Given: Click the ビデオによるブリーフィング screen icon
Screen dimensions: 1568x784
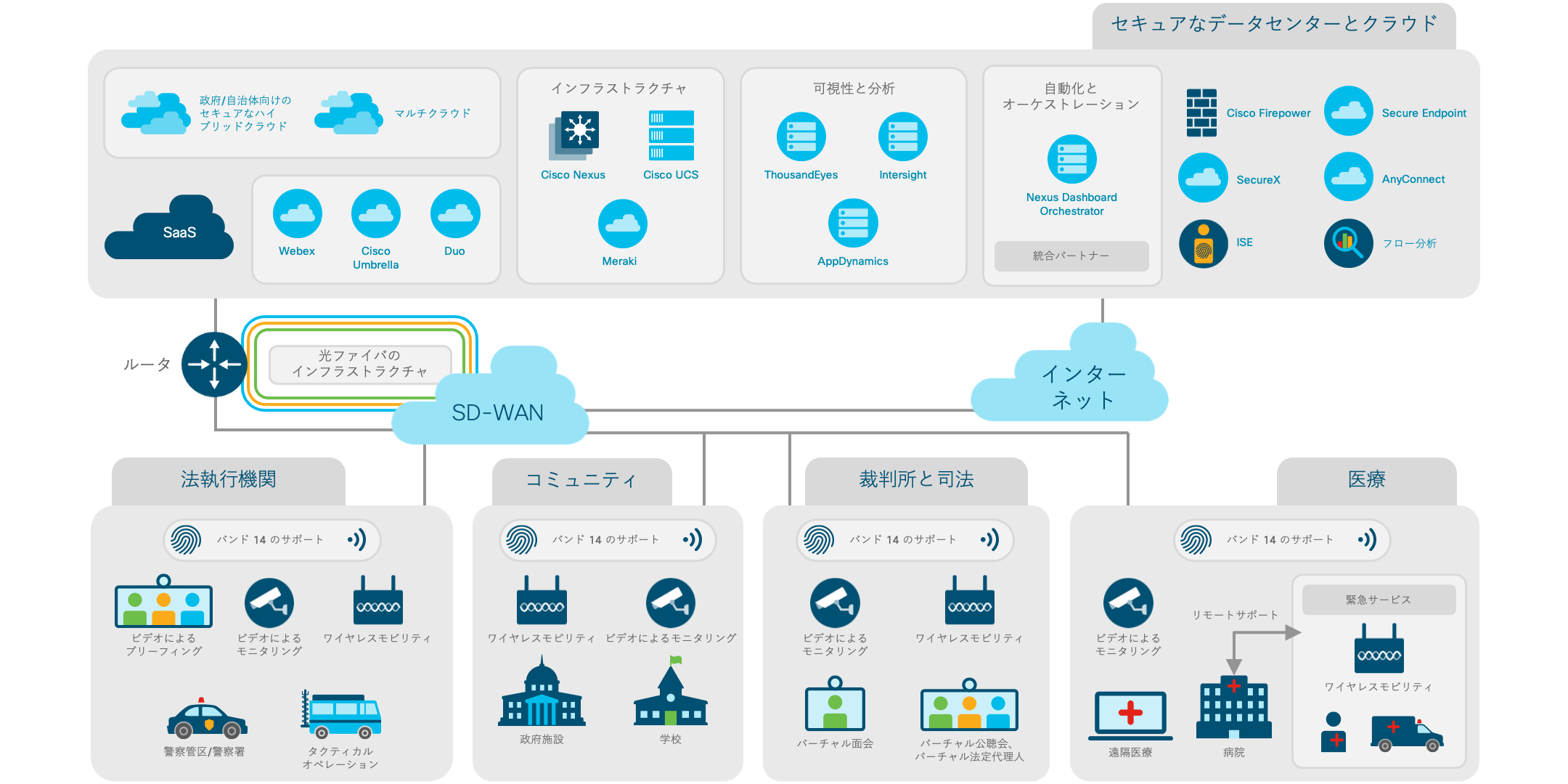Looking at the screenshot, I should click(163, 601).
